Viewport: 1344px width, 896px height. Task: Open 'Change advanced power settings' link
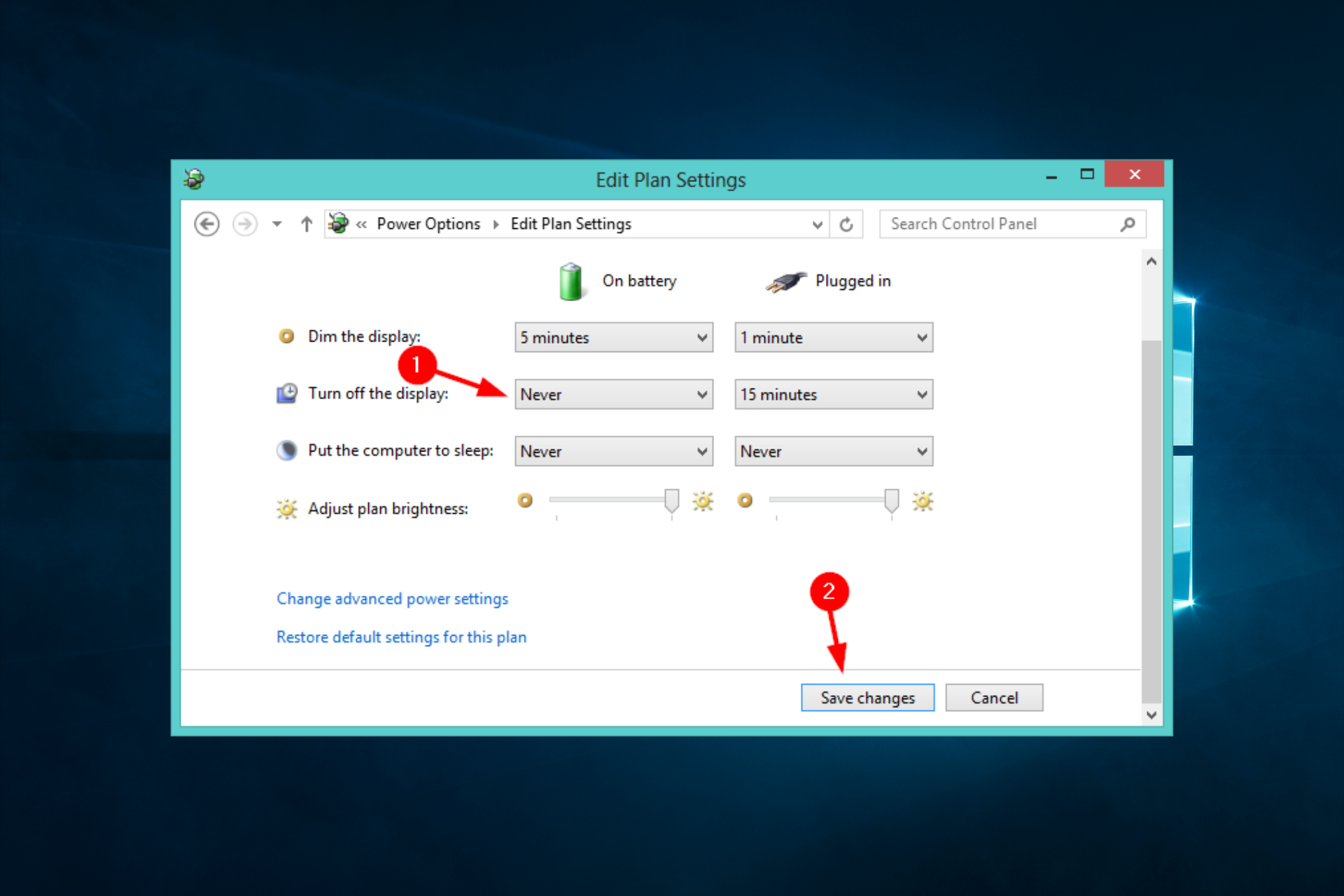pyautogui.click(x=392, y=598)
